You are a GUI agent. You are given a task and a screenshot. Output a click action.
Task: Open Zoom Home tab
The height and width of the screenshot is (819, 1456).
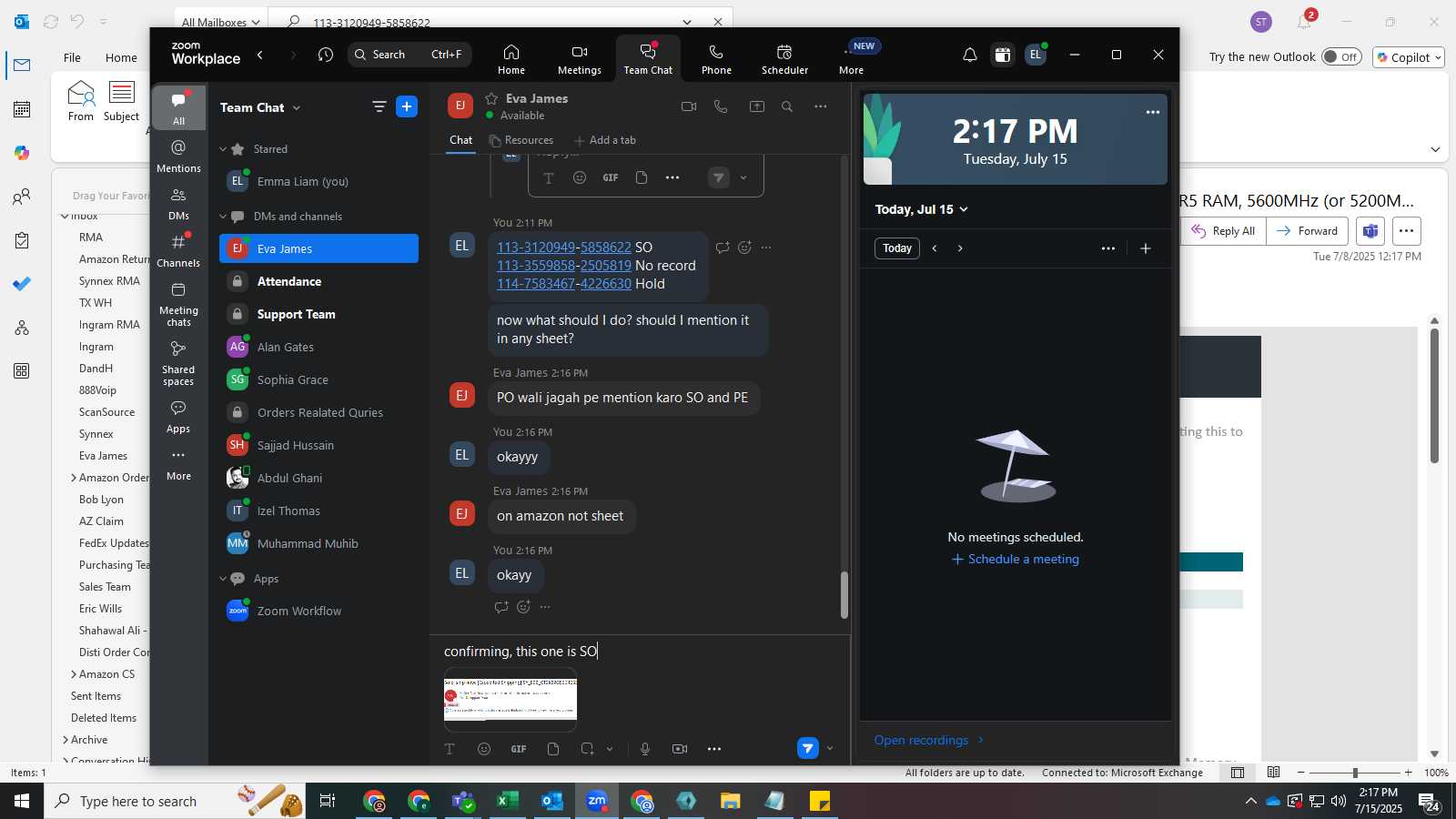(511, 59)
